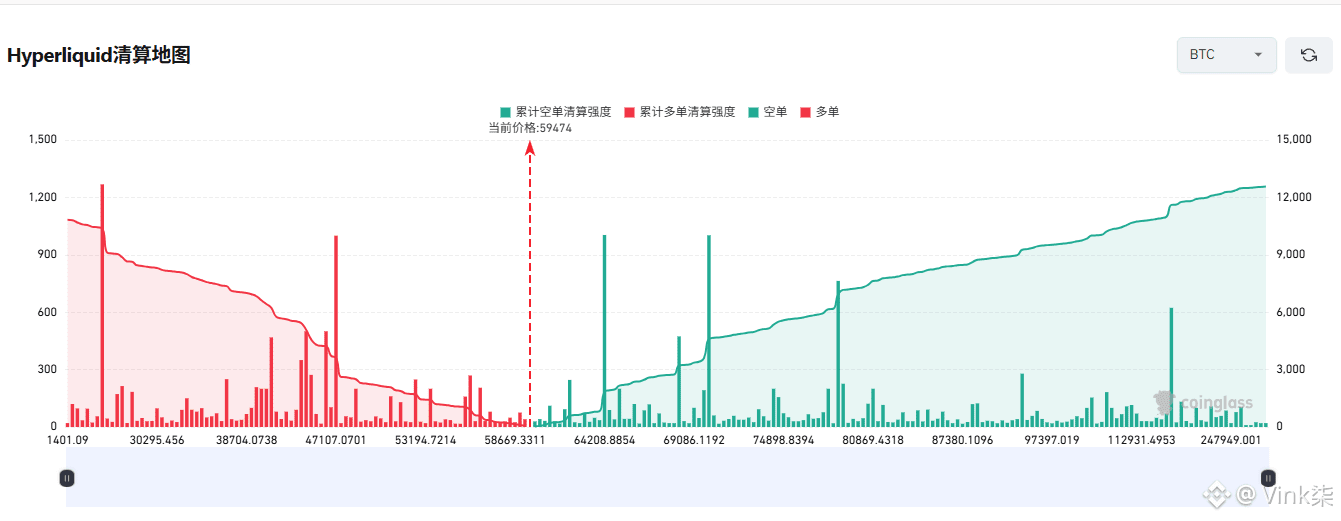Click the x-axis label 80869.4318
The height and width of the screenshot is (521, 1341).
pyautogui.click(x=872, y=439)
